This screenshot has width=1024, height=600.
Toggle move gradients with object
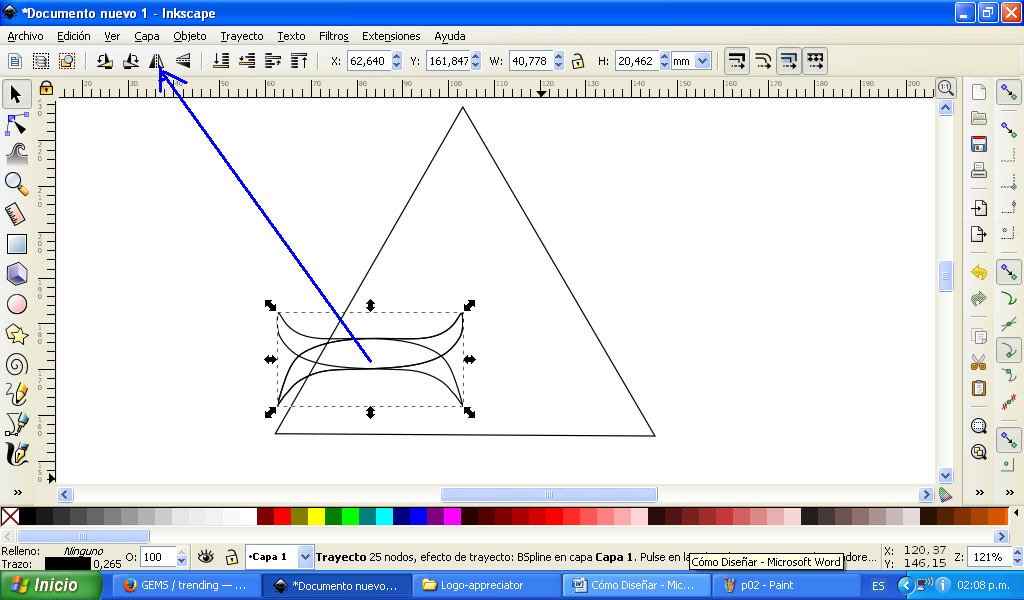(789, 61)
